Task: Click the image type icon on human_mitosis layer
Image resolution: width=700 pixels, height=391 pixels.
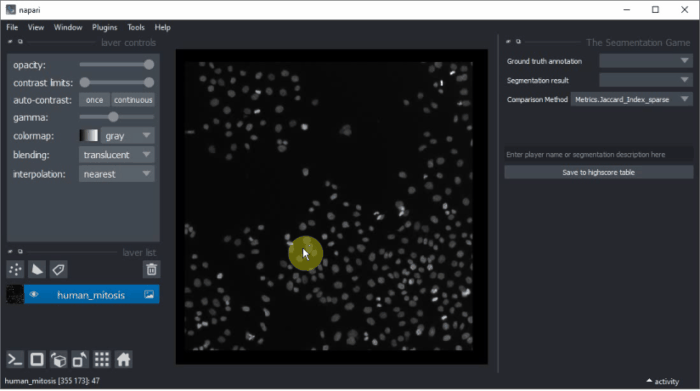Action: (149, 295)
